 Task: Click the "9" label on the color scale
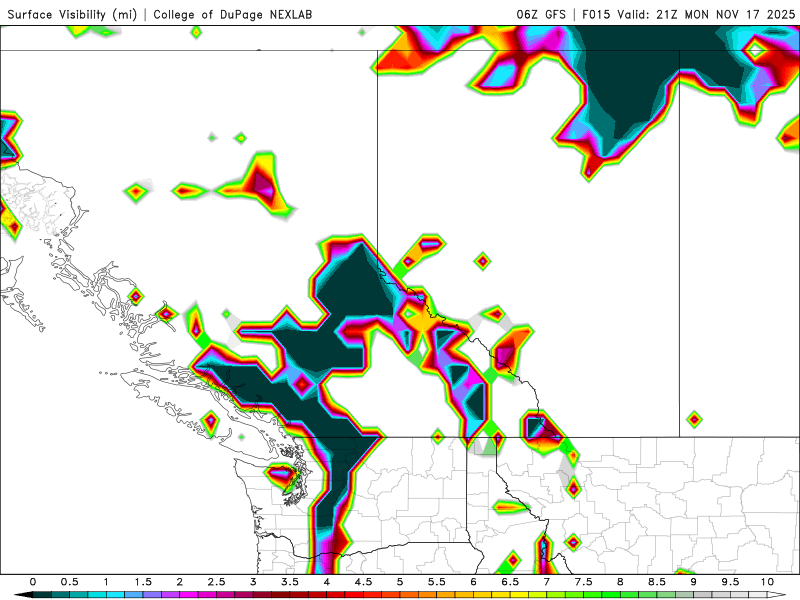pyautogui.click(x=693, y=582)
